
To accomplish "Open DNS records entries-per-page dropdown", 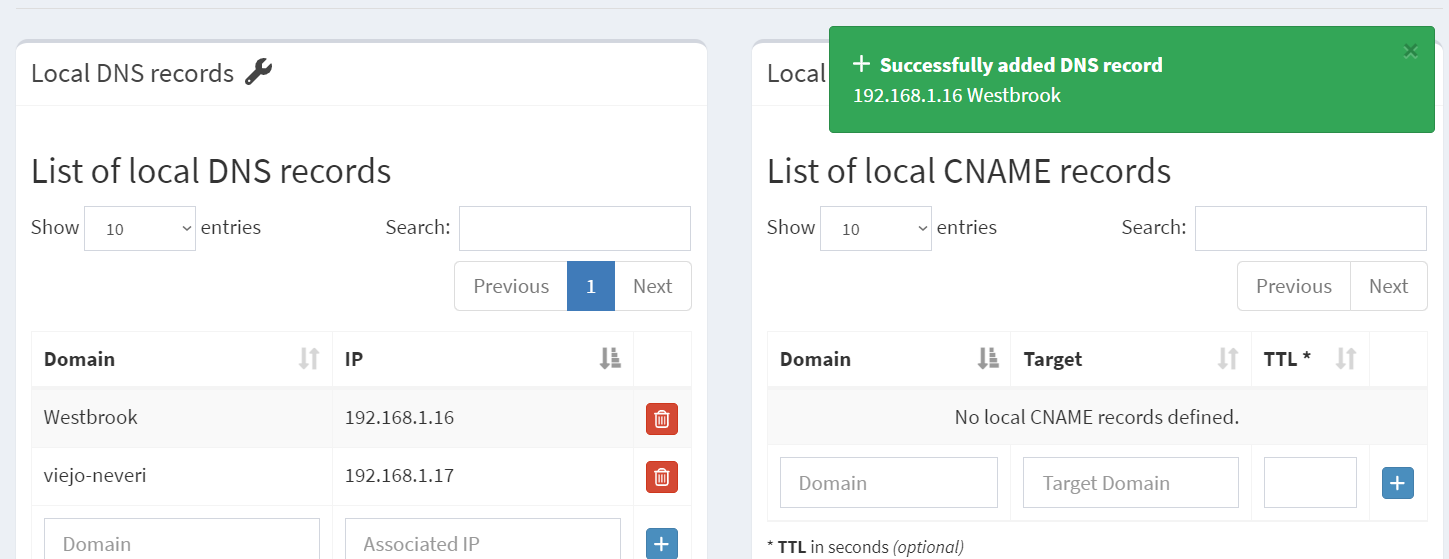I will point(140,228).
